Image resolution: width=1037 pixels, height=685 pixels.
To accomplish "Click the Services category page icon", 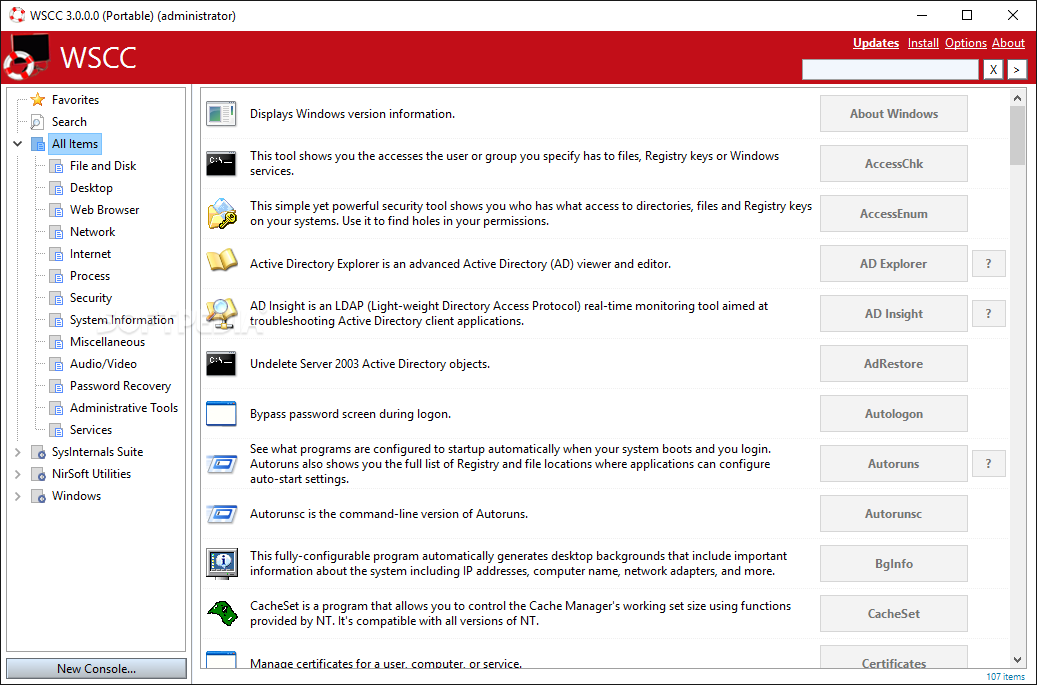I will pos(57,430).
